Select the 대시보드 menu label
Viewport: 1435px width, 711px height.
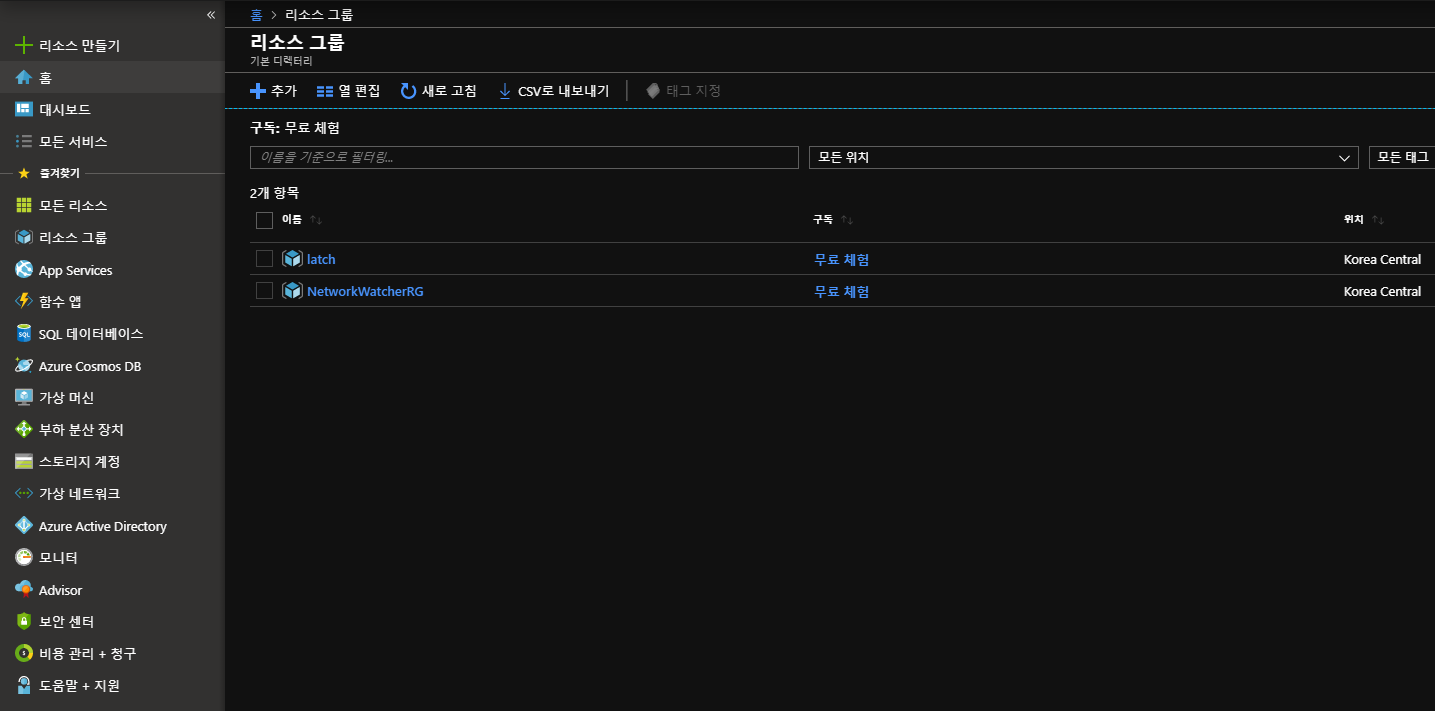click(65, 109)
